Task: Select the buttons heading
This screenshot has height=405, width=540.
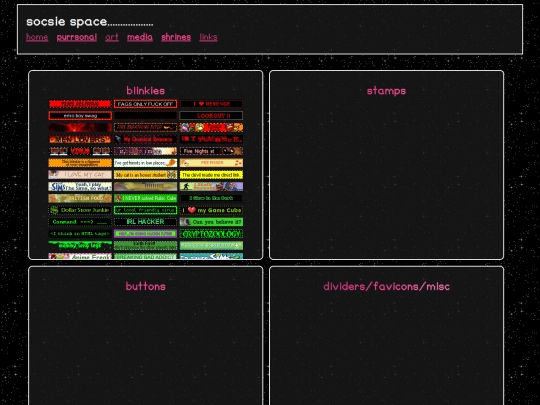Action: coord(145,286)
